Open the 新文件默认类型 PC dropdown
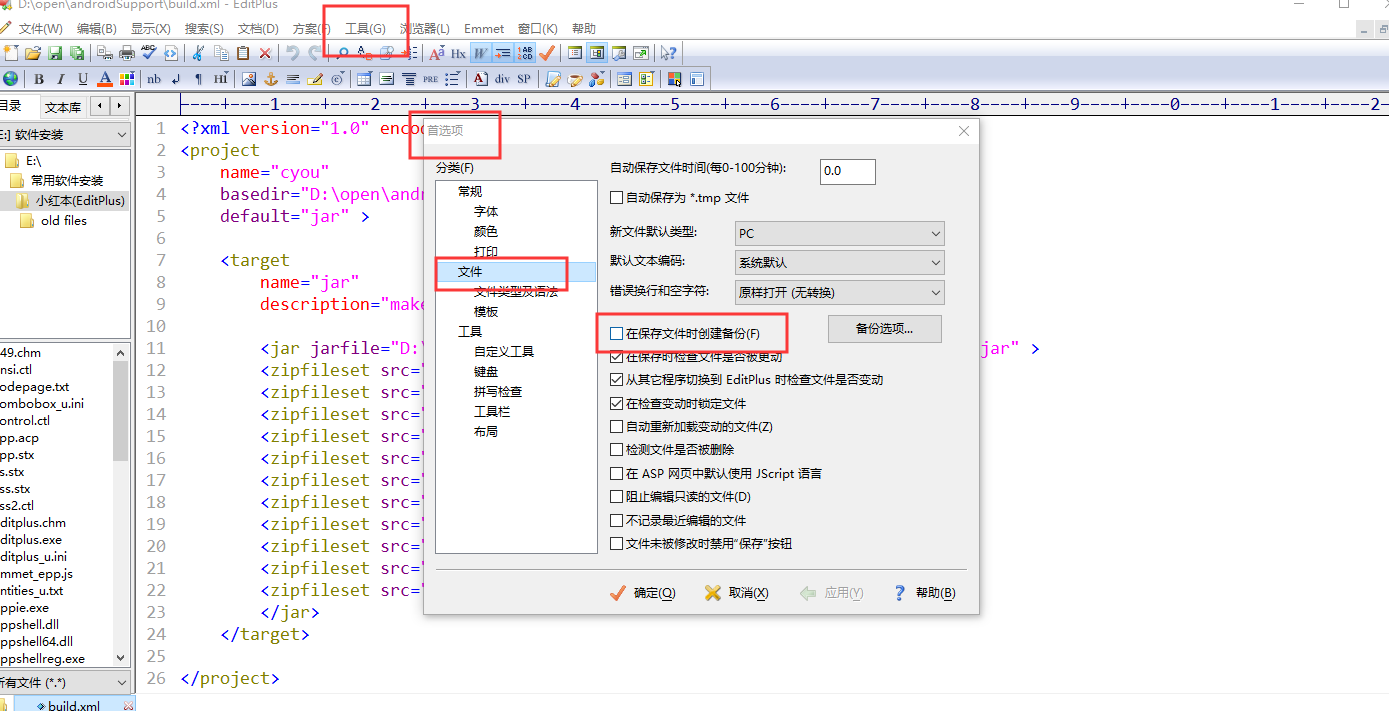This screenshot has width=1389, height=711. pyautogui.click(x=838, y=232)
